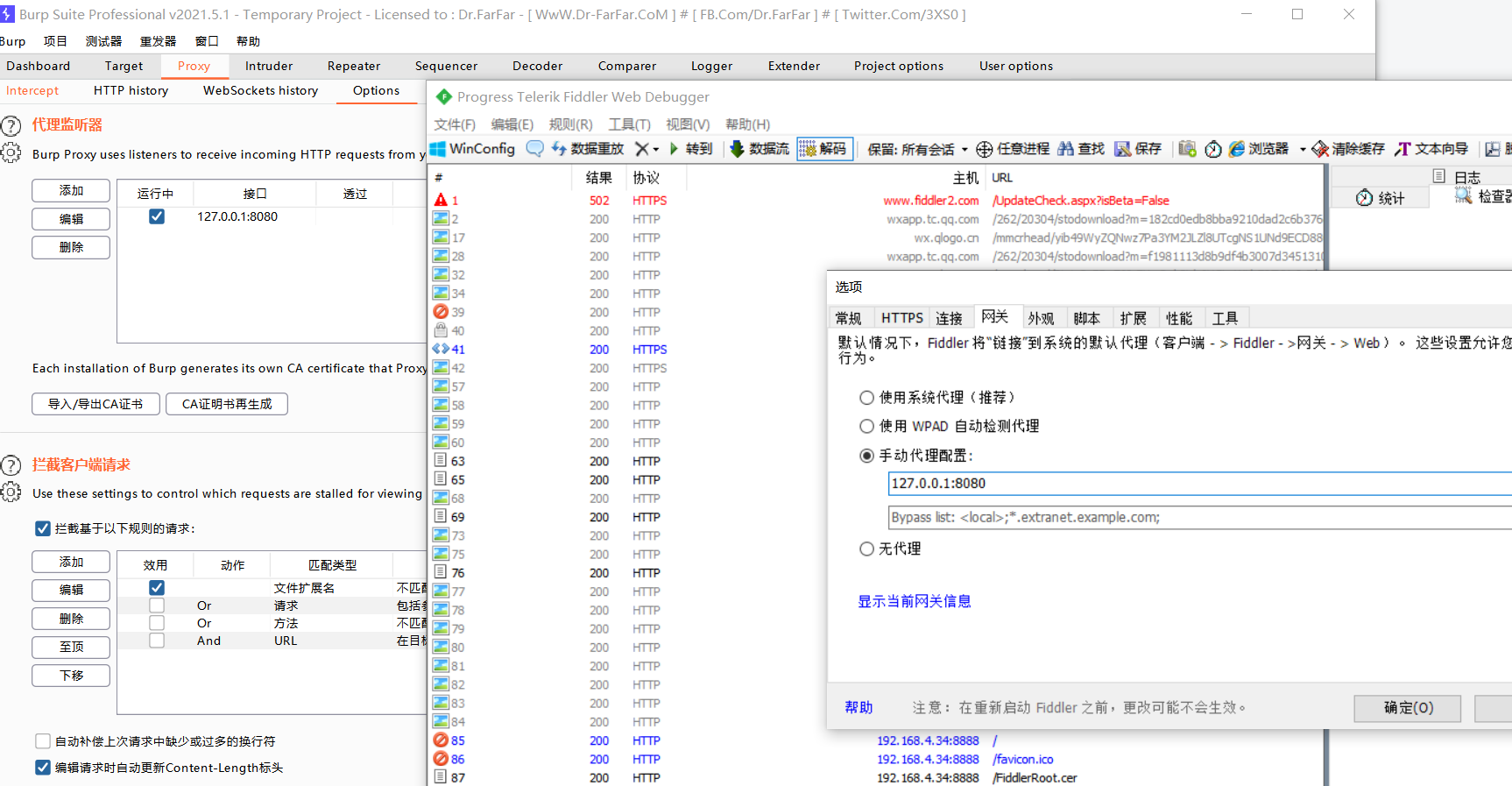Open Burp Repeater tab
This screenshot has width=1512, height=786.
pos(354,66)
